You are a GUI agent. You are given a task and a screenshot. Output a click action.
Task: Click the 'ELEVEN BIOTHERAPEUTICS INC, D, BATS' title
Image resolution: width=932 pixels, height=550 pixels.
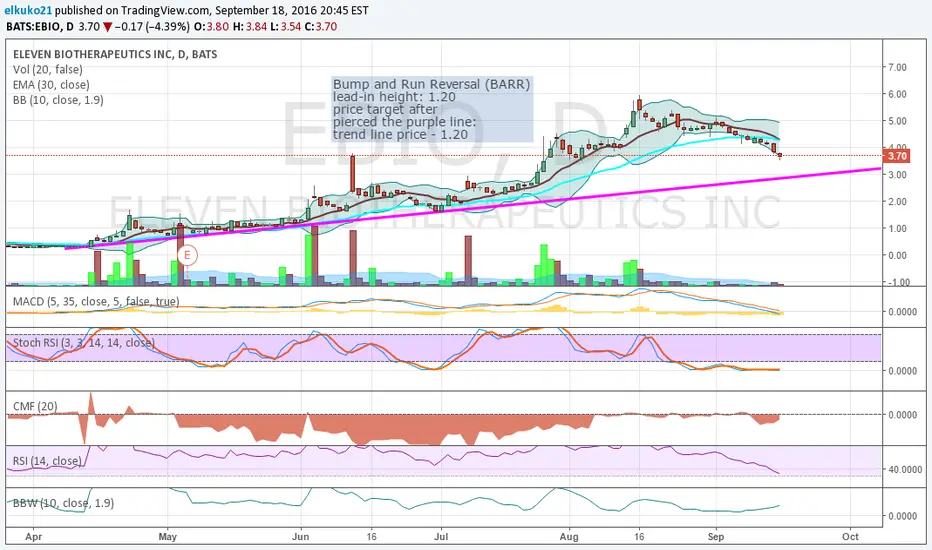pyautogui.click(x=115, y=54)
